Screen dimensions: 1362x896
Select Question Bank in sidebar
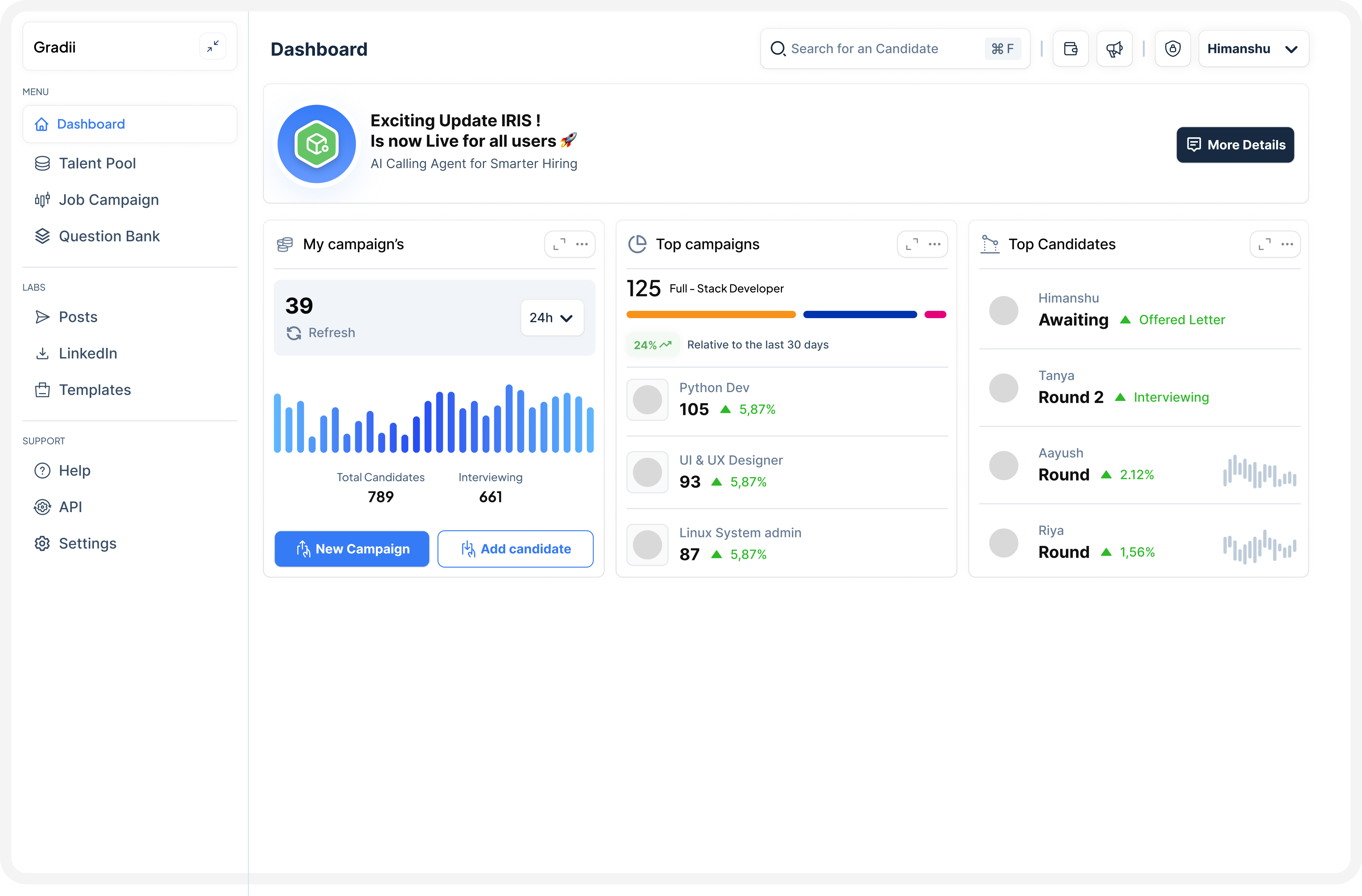109,236
